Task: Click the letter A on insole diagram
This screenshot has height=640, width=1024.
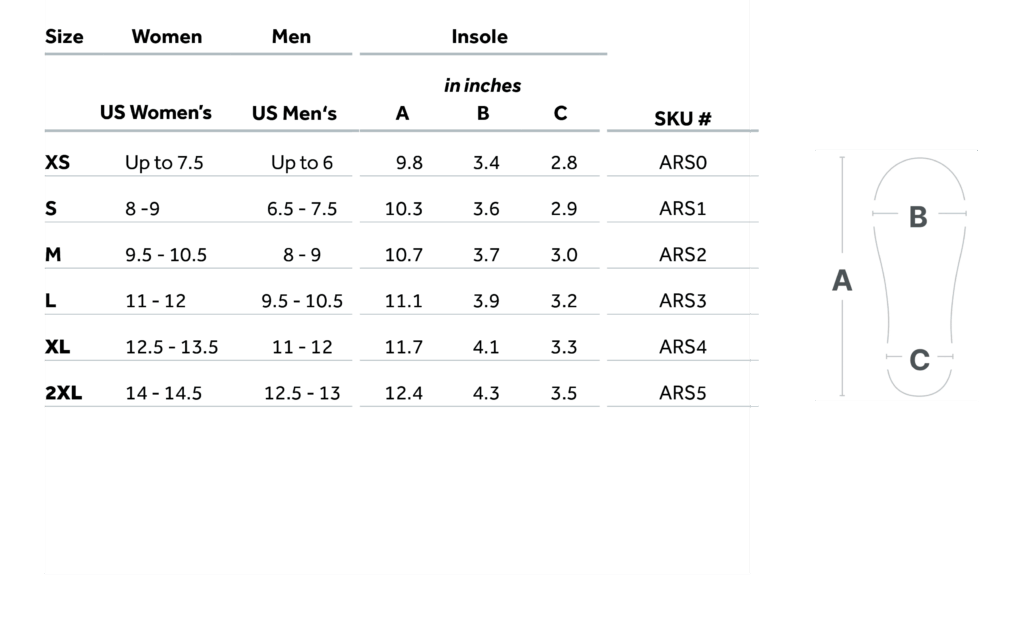Action: click(x=842, y=282)
